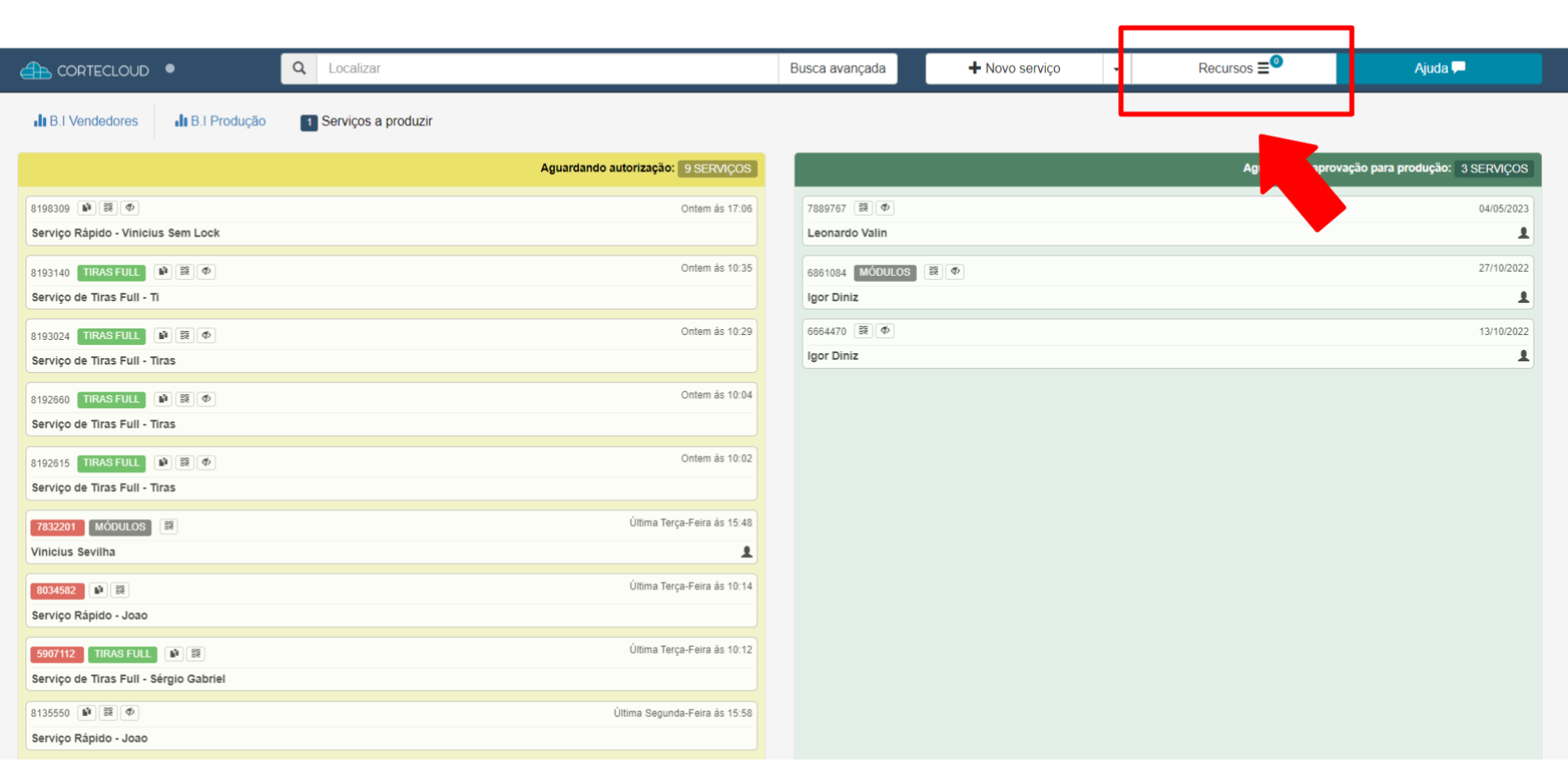
Task: Open the Recursos menu
Action: pyautogui.click(x=1234, y=68)
